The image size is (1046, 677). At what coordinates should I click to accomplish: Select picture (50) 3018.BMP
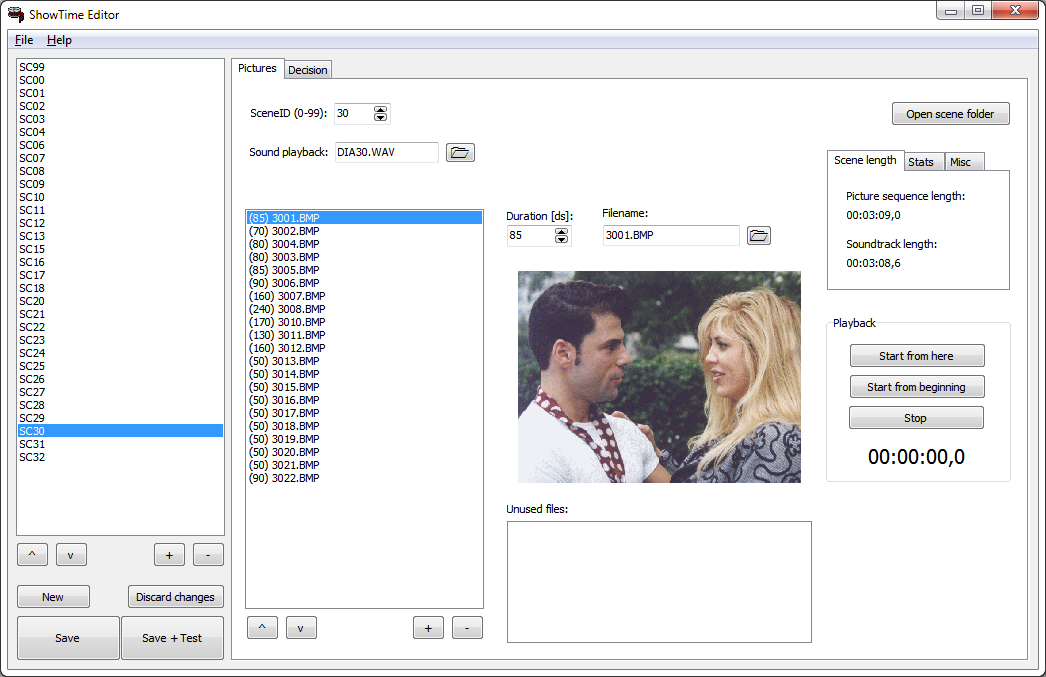(364, 426)
